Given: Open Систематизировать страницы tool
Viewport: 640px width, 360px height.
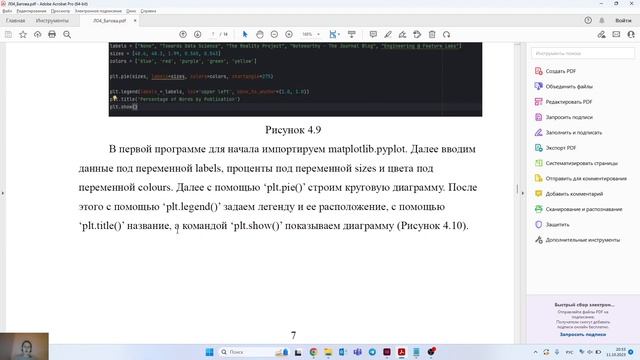Looking at the screenshot, I should pyautogui.click(x=582, y=163).
